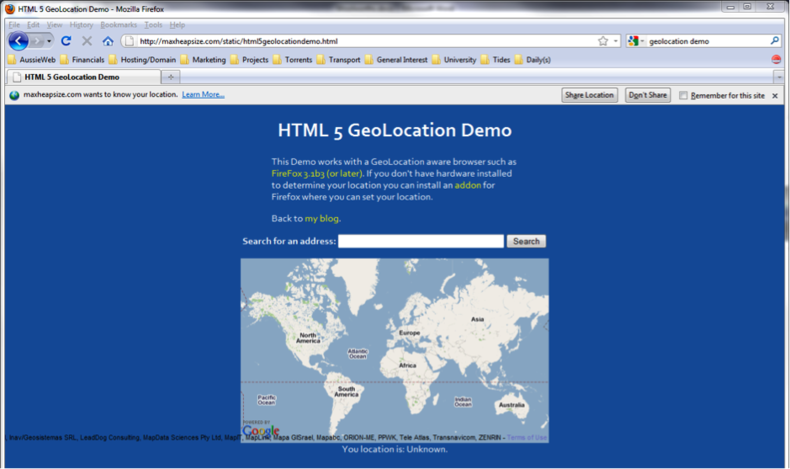Minimize the Firefox window
Screen dimensions: 790x469
coord(731,7)
